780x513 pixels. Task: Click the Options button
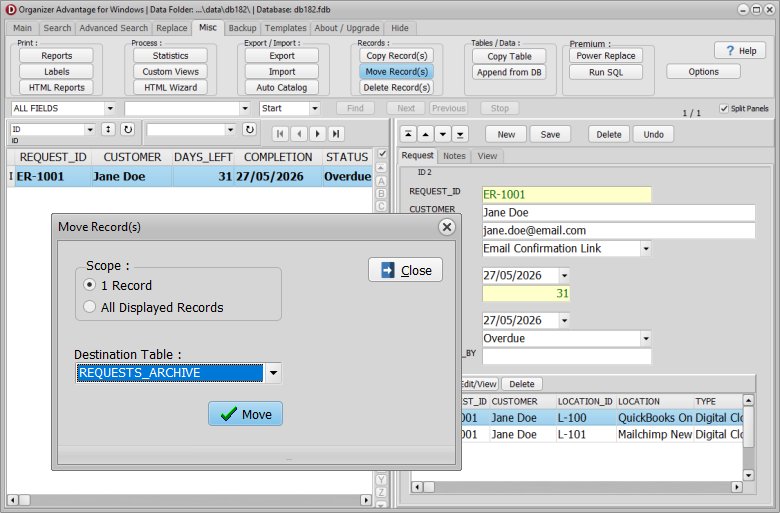click(x=703, y=72)
